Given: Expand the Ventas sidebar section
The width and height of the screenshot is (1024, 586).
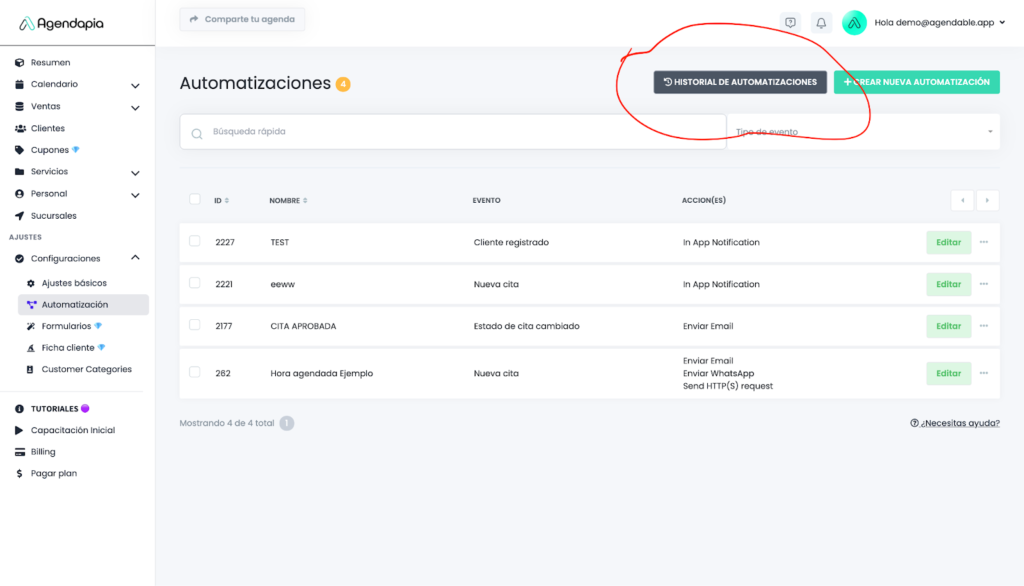Looking at the screenshot, I should tap(135, 107).
